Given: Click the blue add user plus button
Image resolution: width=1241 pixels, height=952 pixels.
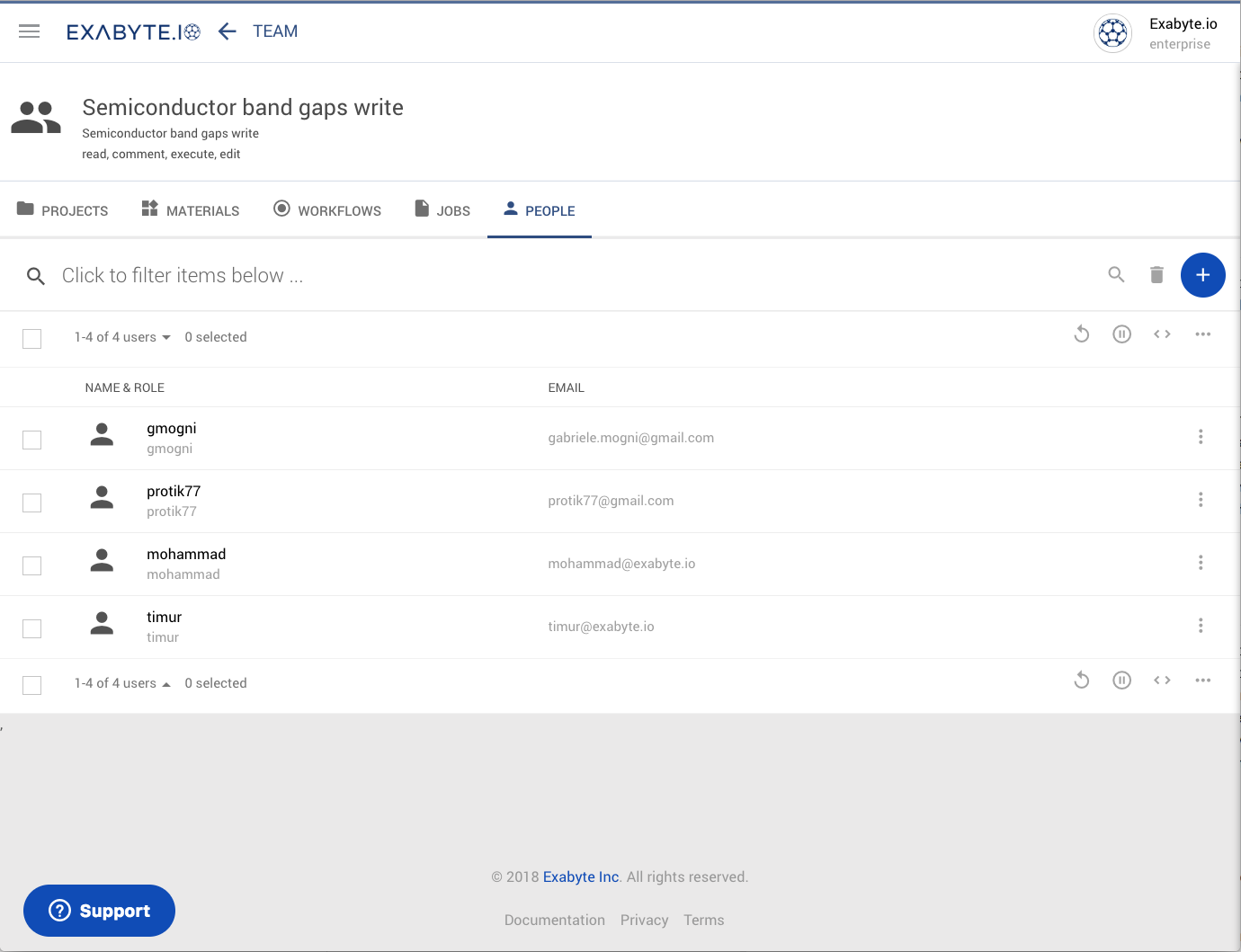Looking at the screenshot, I should coord(1202,275).
